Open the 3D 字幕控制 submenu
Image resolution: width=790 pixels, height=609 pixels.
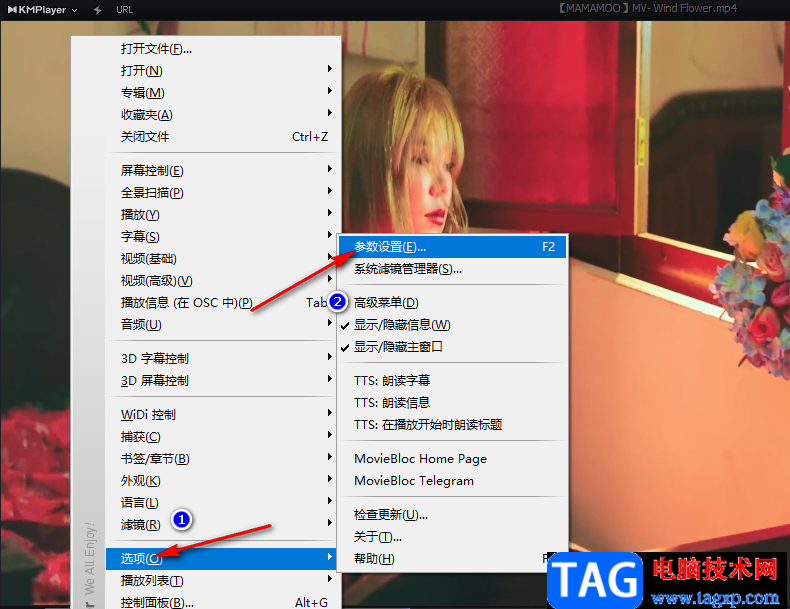pyautogui.click(x=223, y=359)
